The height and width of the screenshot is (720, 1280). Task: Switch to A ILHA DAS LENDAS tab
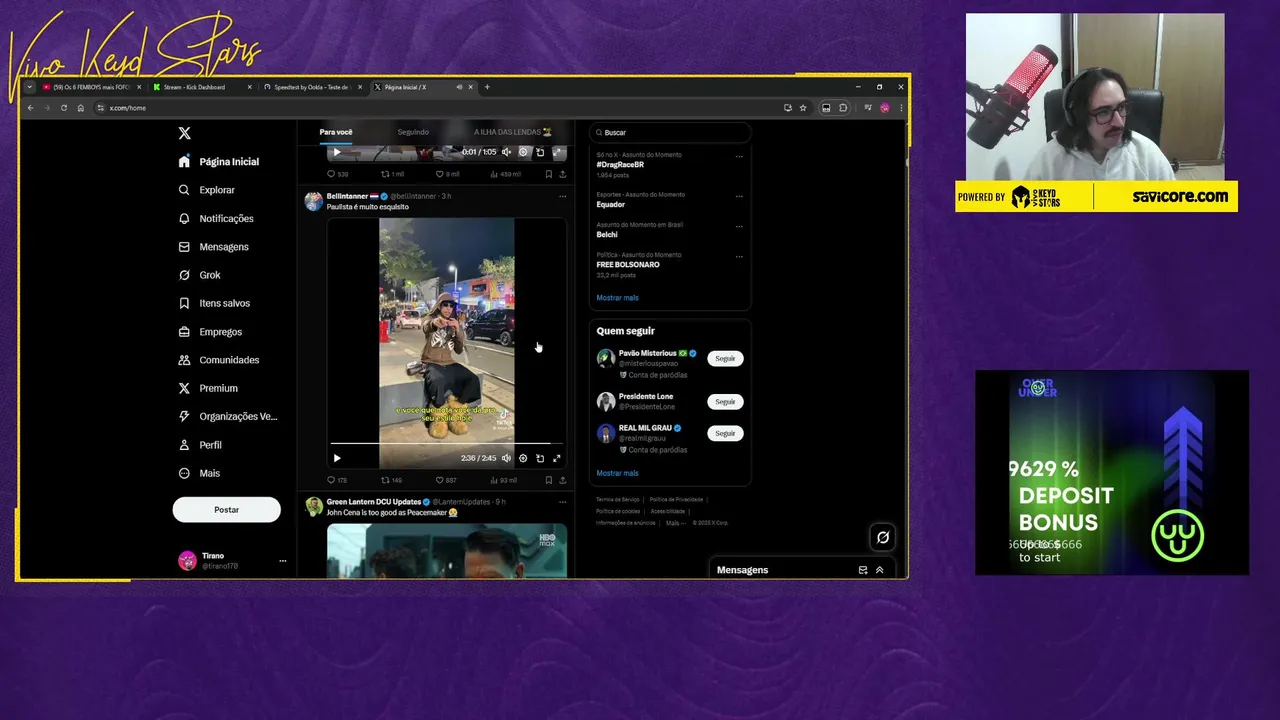pyautogui.click(x=512, y=132)
